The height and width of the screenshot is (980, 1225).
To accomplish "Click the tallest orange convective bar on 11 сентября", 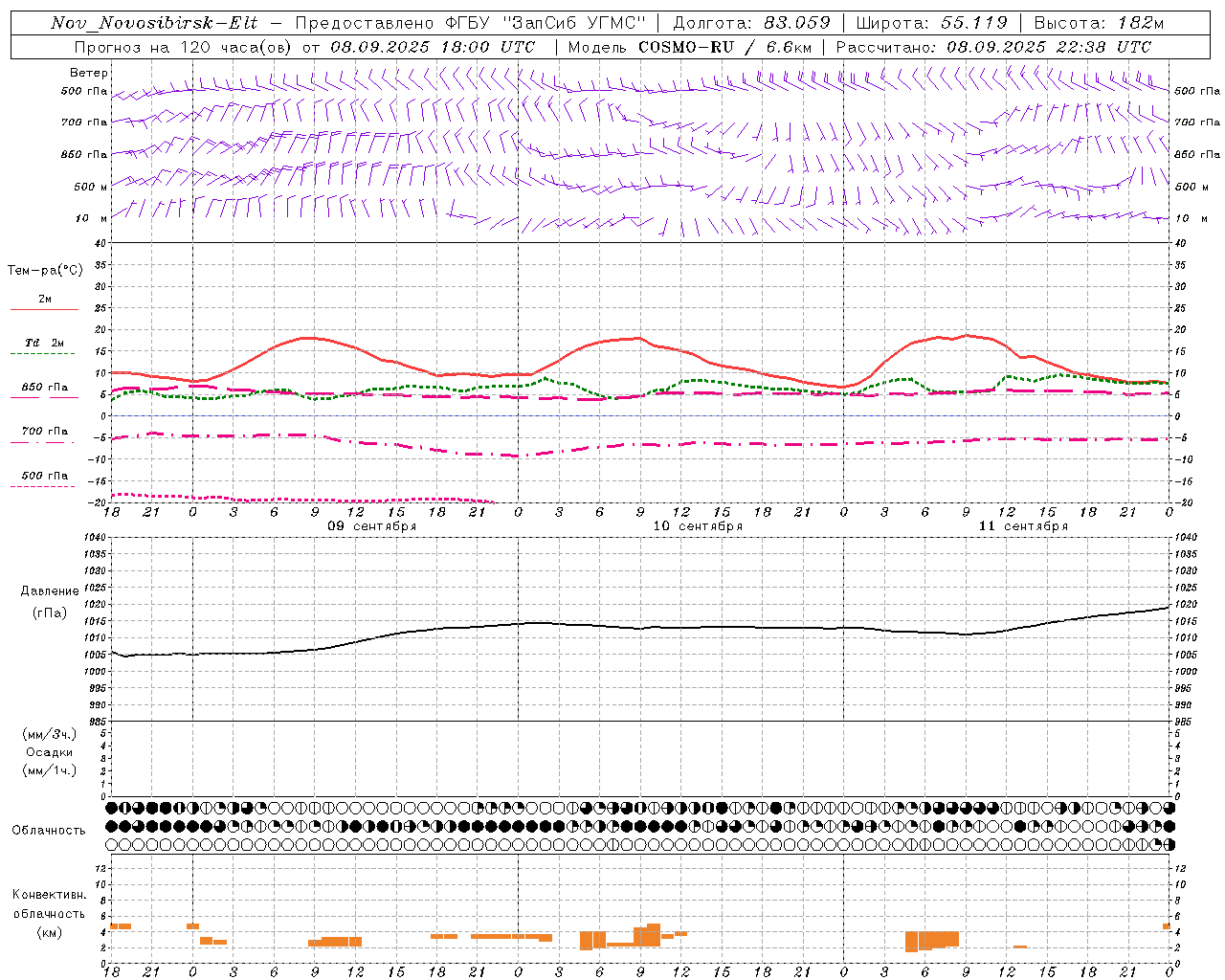I will (x=911, y=942).
